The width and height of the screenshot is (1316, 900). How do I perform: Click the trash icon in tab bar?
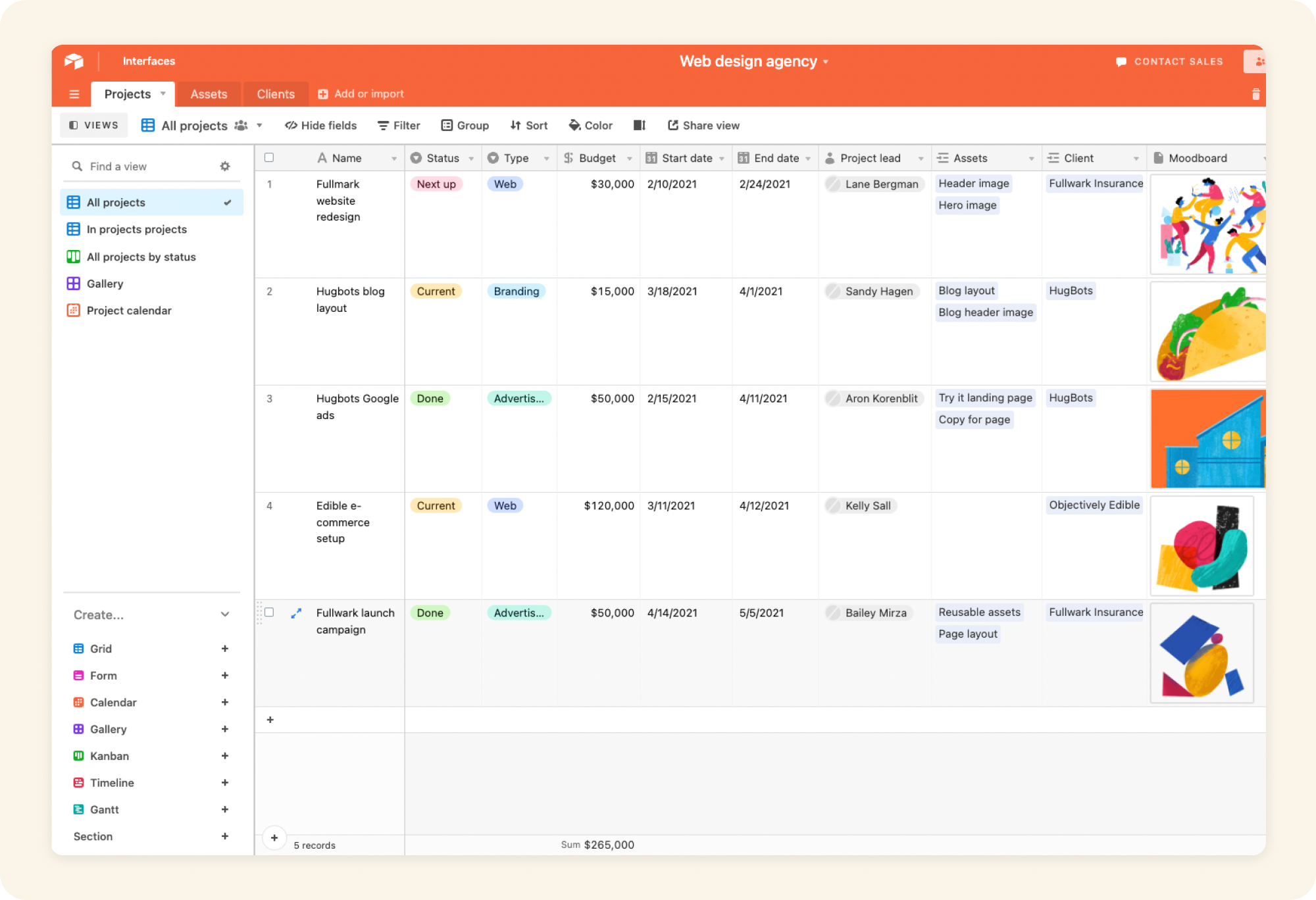coord(1255,94)
